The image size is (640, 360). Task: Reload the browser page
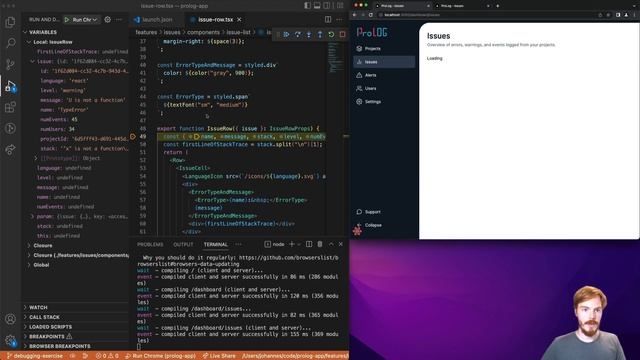click(371, 15)
